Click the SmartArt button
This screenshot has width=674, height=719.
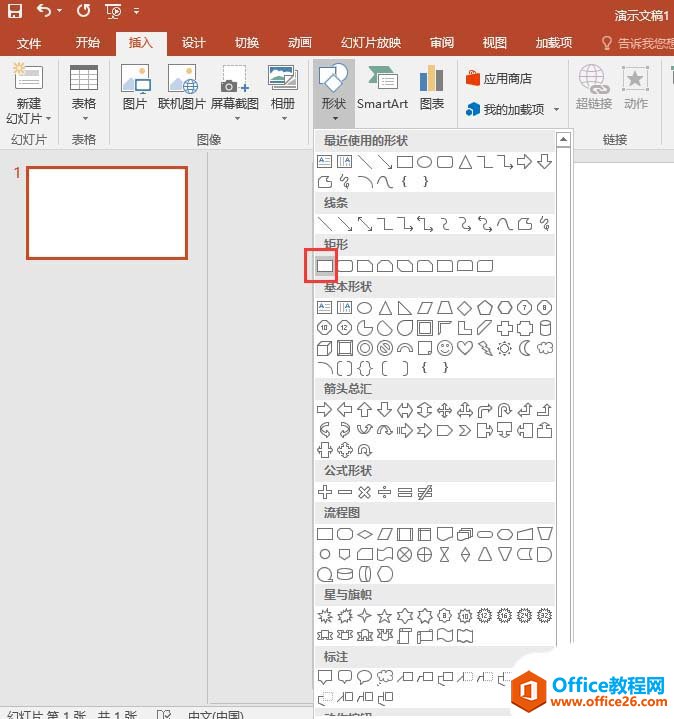click(382, 87)
